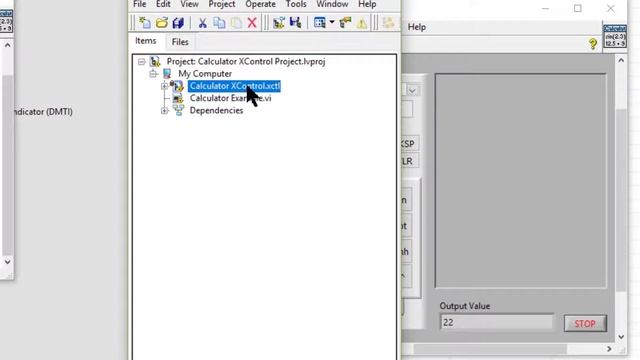Select the My Computer tree item
The image size is (640, 360).
pyautogui.click(x=205, y=74)
